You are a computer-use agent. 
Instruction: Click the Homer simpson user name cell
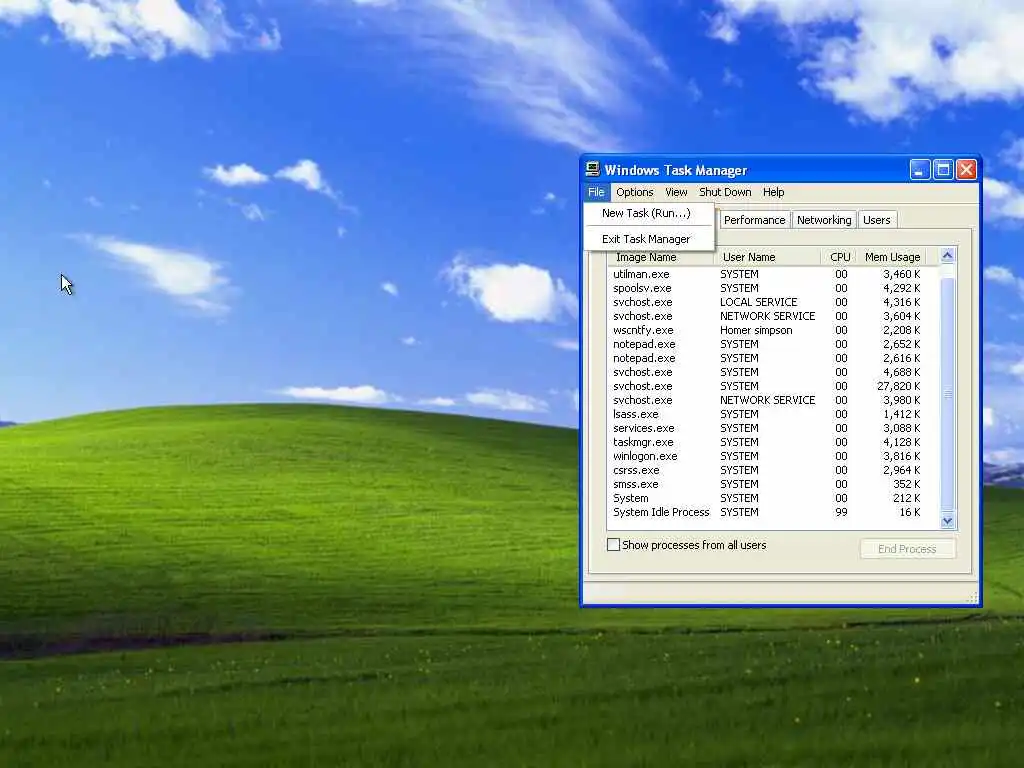click(x=756, y=330)
